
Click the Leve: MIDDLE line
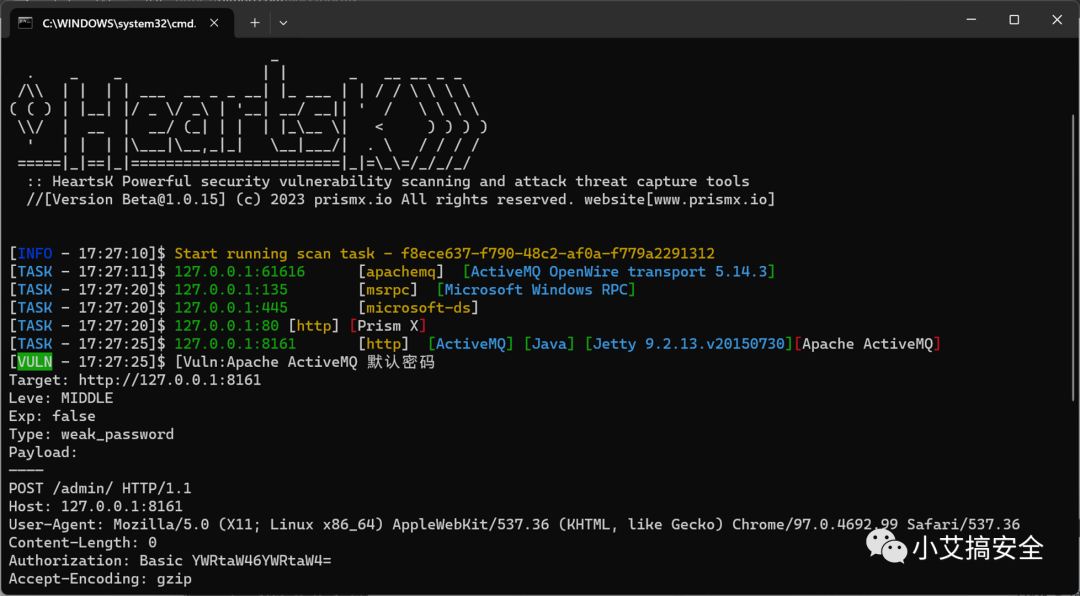61,398
